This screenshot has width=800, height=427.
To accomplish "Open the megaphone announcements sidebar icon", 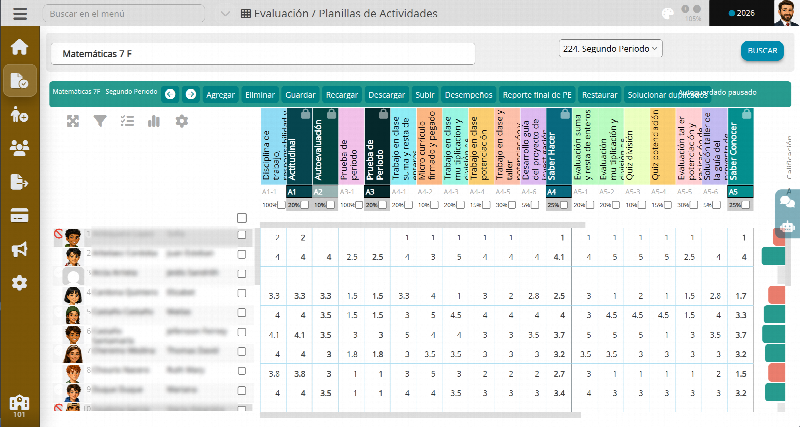I will (x=19, y=249).
